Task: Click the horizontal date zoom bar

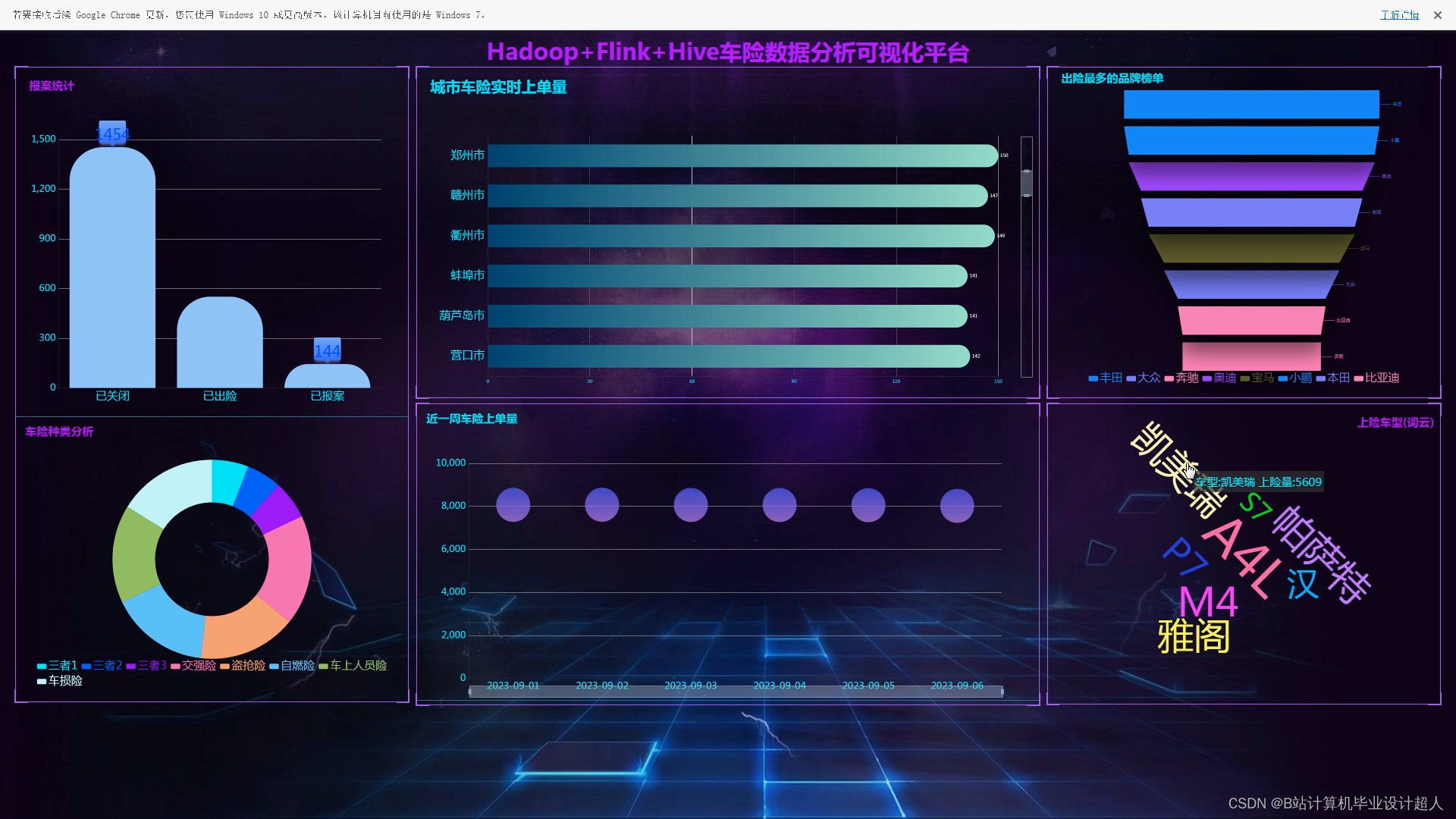Action: (x=736, y=692)
